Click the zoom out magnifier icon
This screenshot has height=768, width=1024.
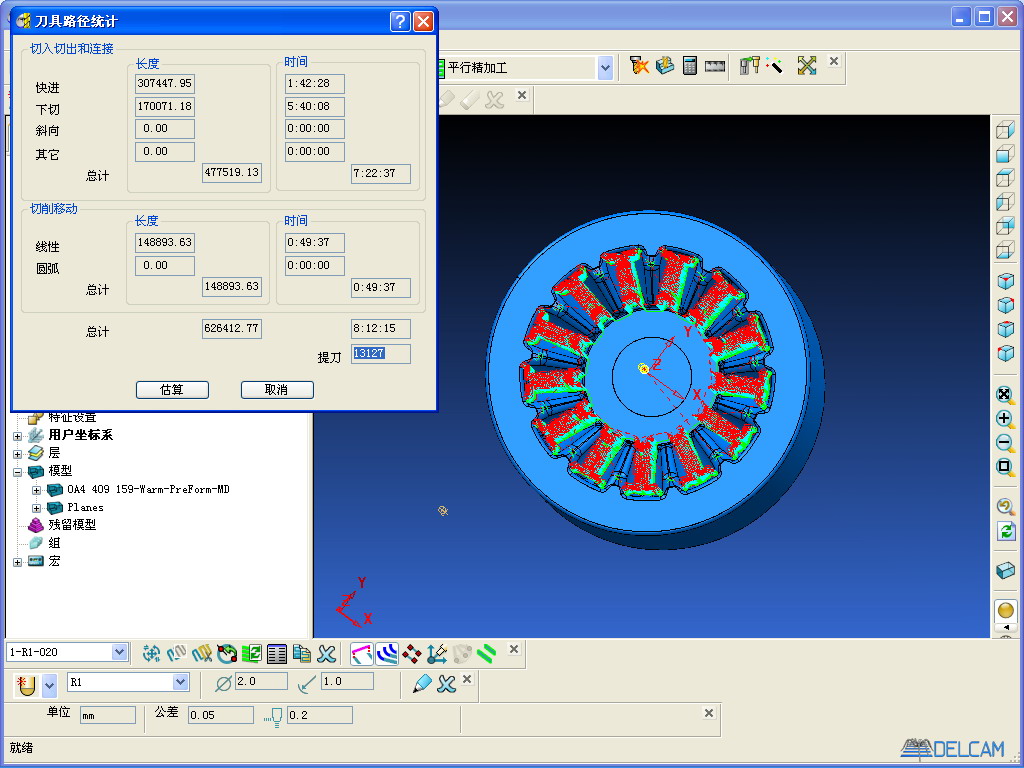pos(1004,443)
